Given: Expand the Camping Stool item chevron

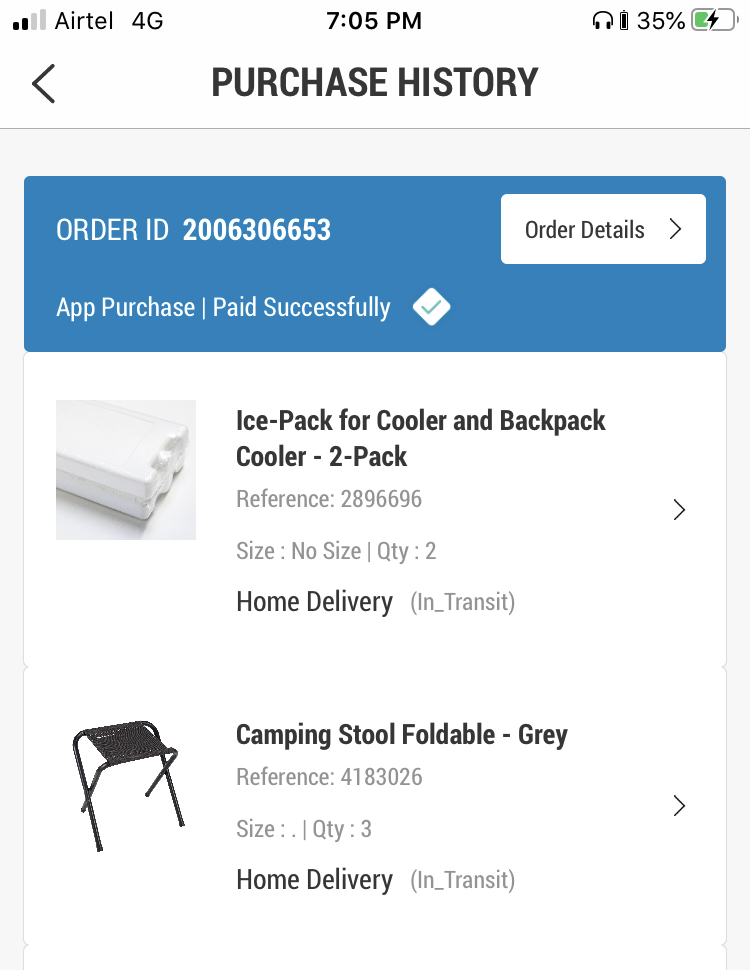Looking at the screenshot, I should pyautogui.click(x=679, y=805).
